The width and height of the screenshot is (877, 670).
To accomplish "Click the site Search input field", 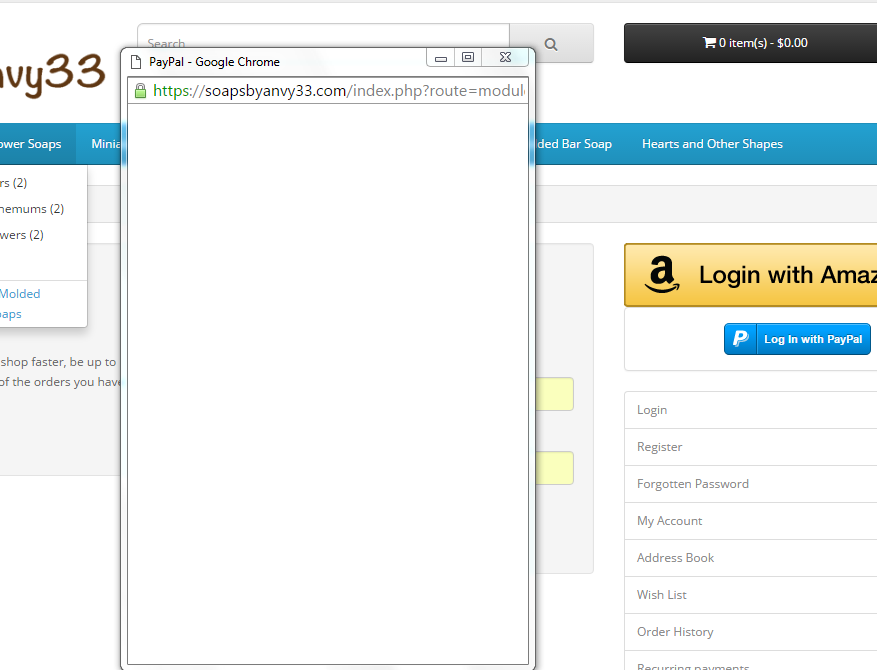I will click(323, 43).
